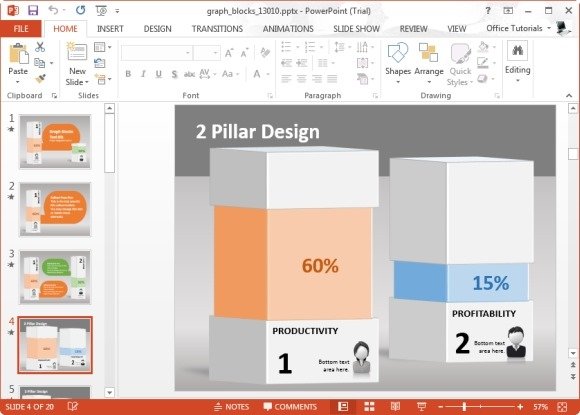Switch to the TRANSITIONS tab
Image resolution: width=580 pixels, height=415 pixels.
[217, 29]
